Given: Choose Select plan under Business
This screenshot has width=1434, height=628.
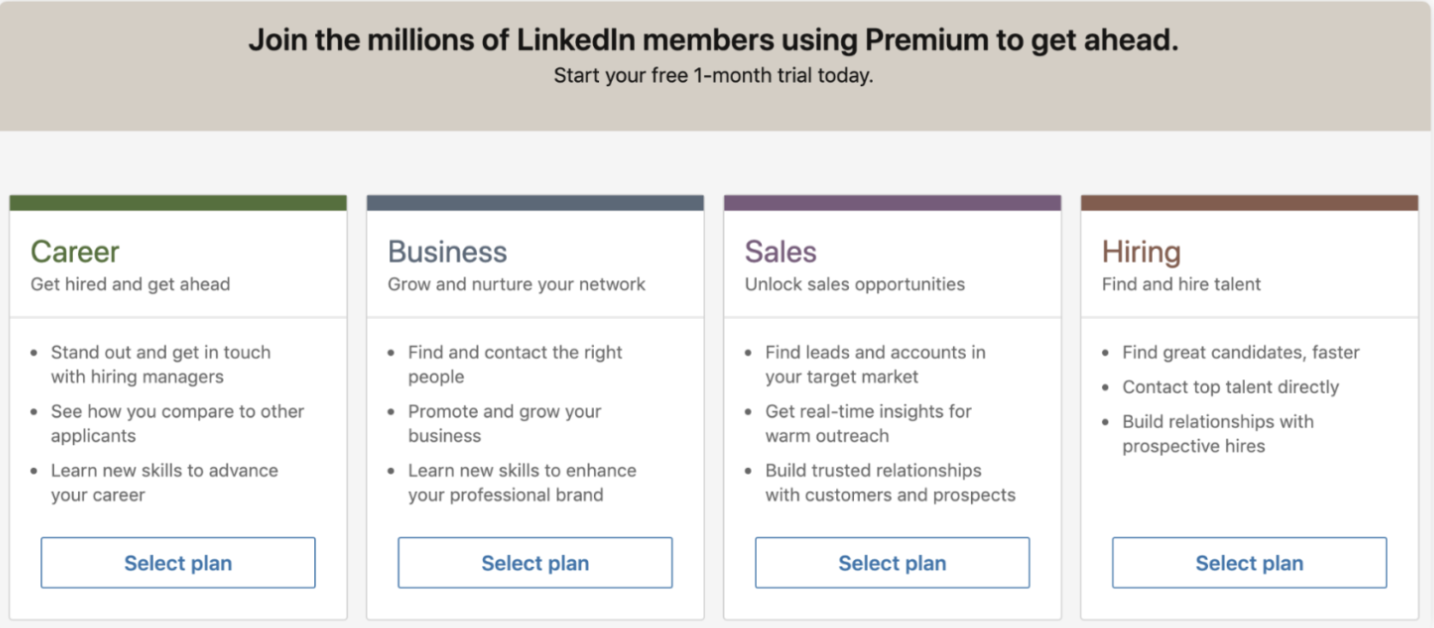Looking at the screenshot, I should coord(535,563).
